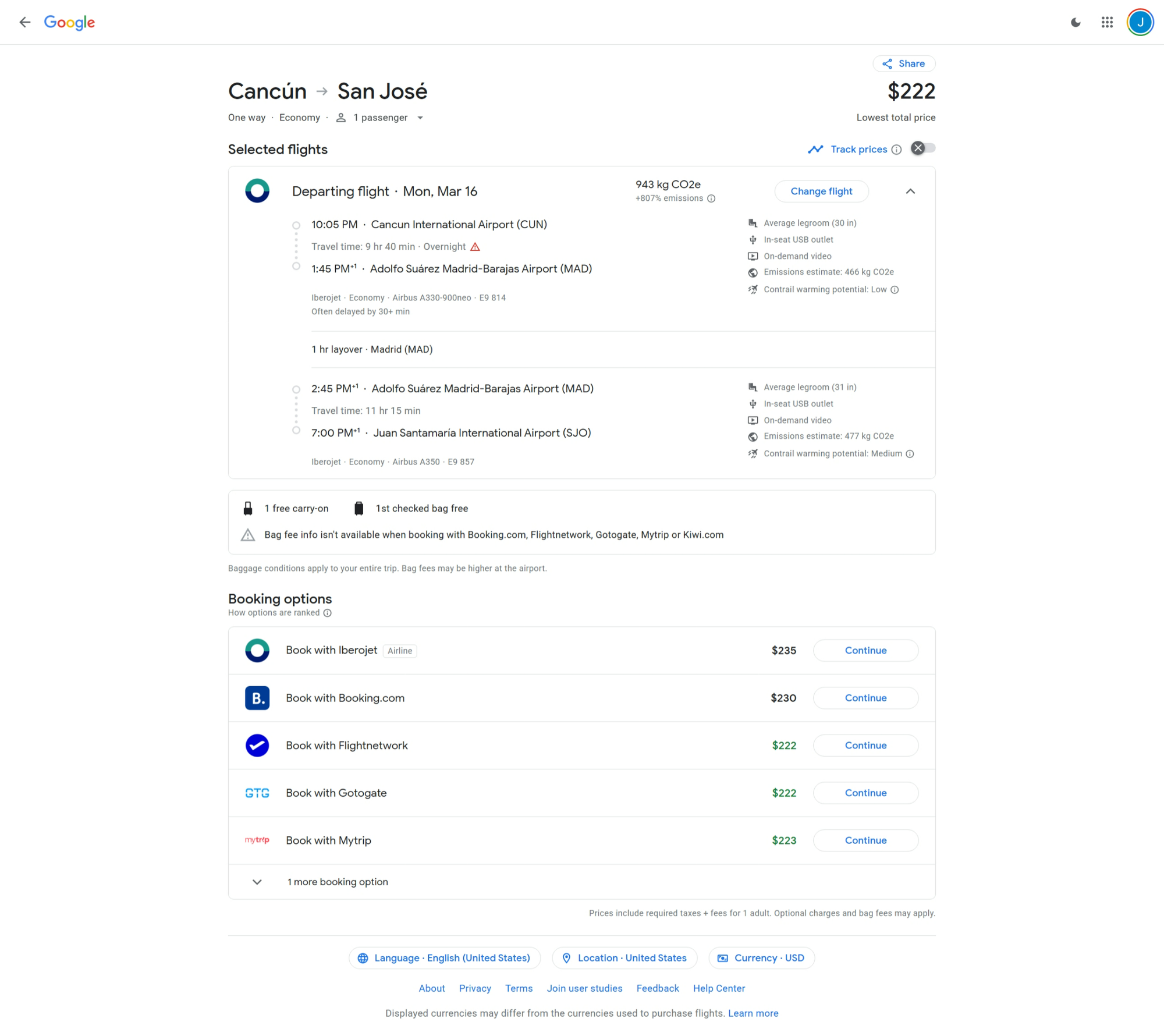
Task: Collapse the departing flight details
Action: [x=910, y=191]
